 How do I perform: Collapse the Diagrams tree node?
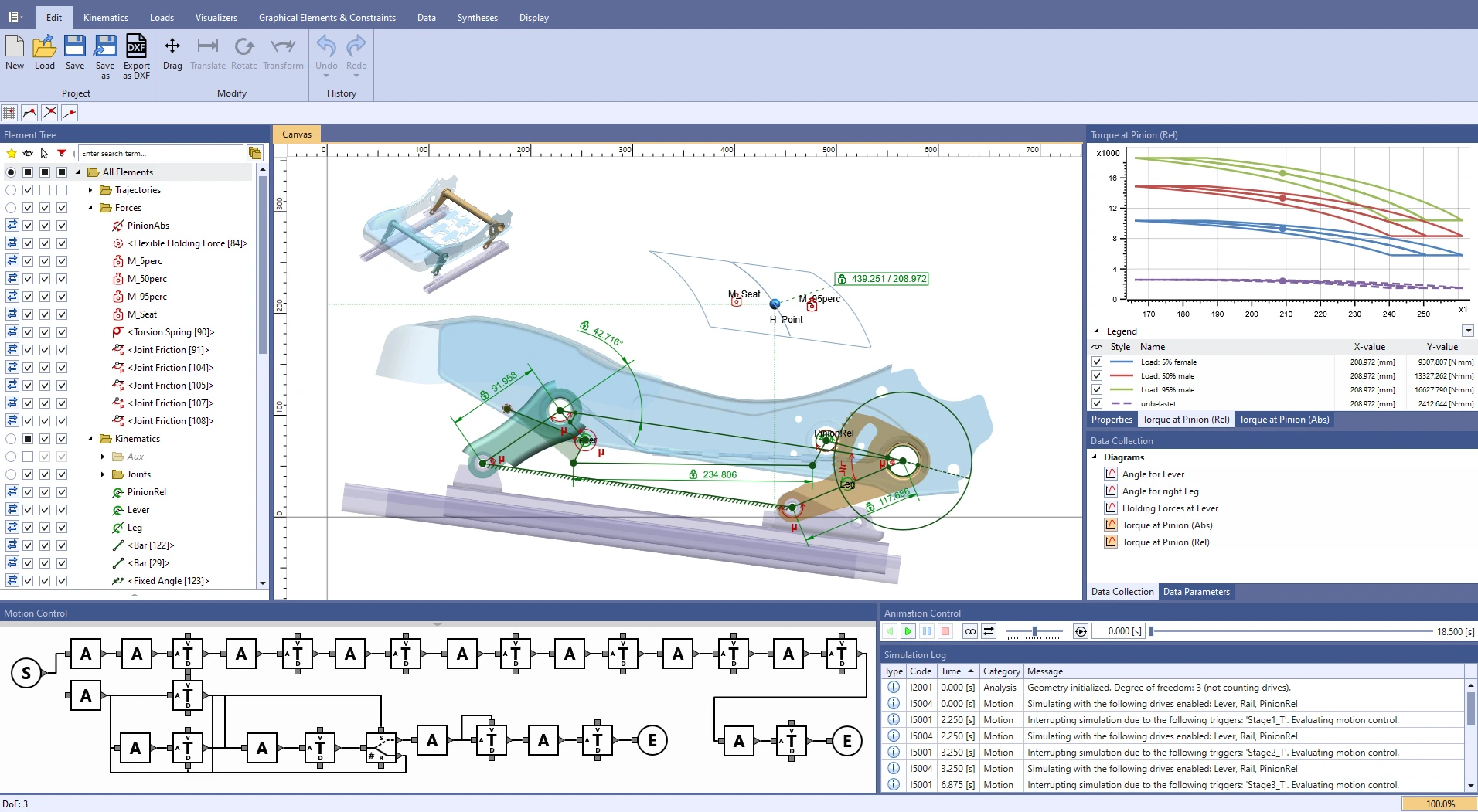pyautogui.click(x=1095, y=457)
